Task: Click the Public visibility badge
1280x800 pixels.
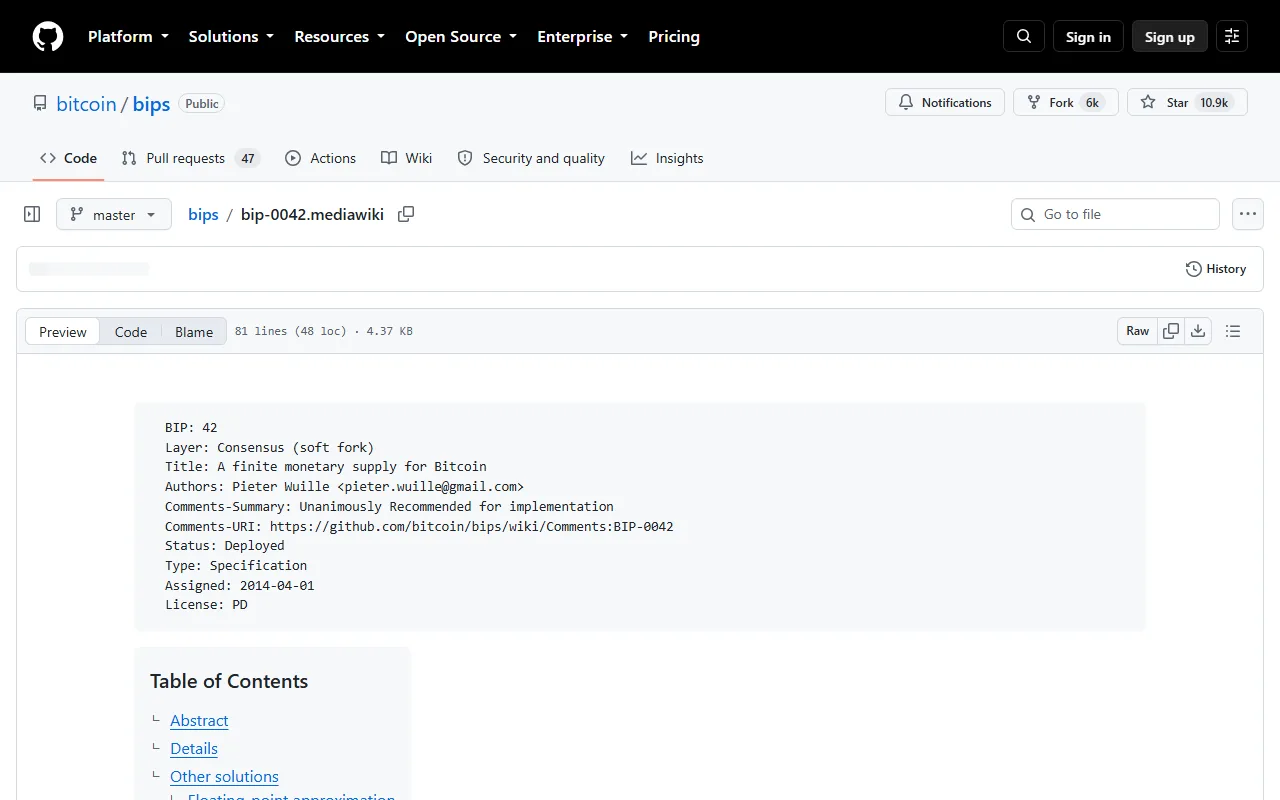Action: pos(202,103)
